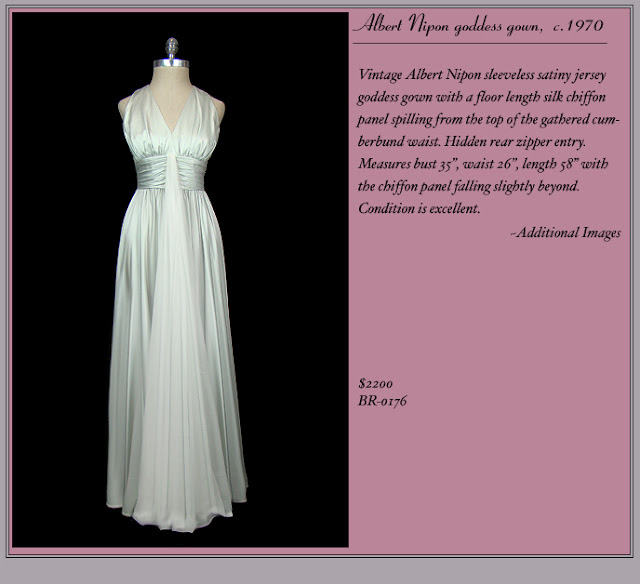Click the goddess gown product photo
The image size is (640, 584).
click(180, 280)
